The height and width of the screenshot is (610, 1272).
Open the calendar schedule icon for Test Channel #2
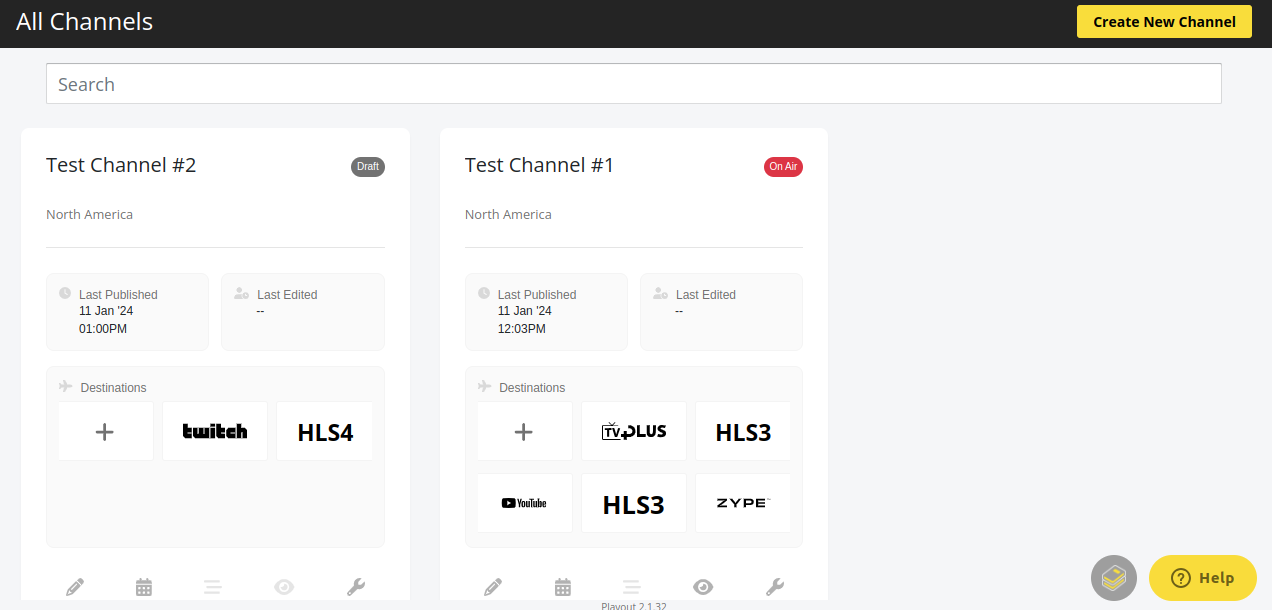pyautogui.click(x=144, y=587)
